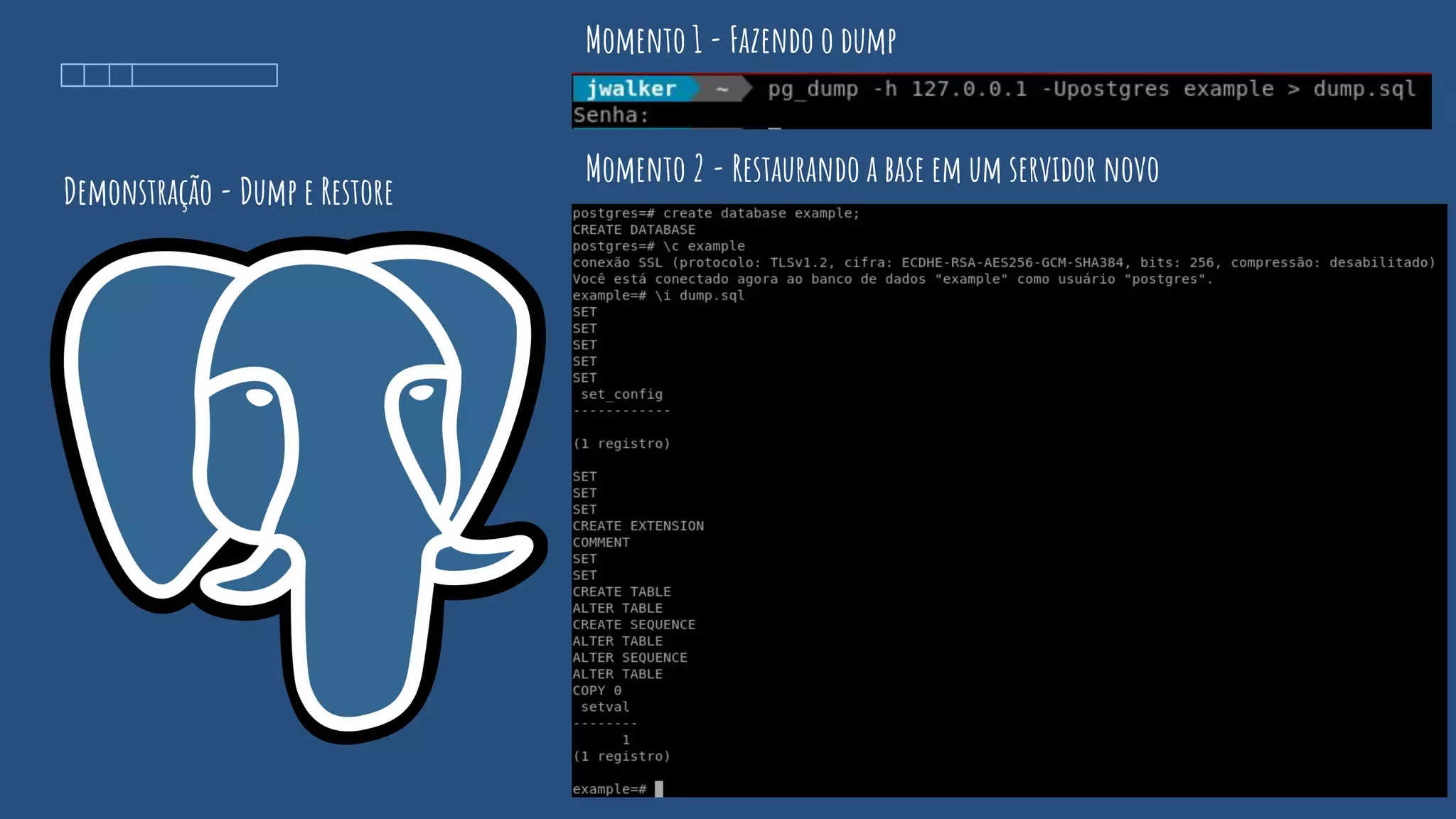
Task: Click the 'CREATE EXTENSION' output line
Action: coord(638,526)
